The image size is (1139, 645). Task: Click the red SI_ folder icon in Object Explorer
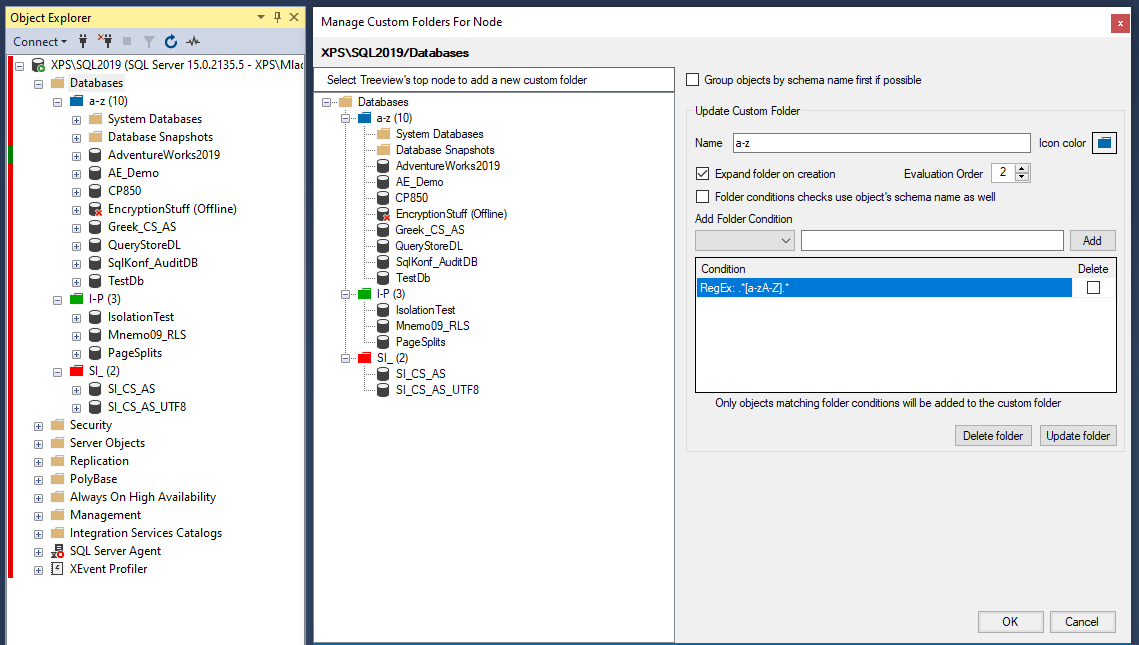77,370
